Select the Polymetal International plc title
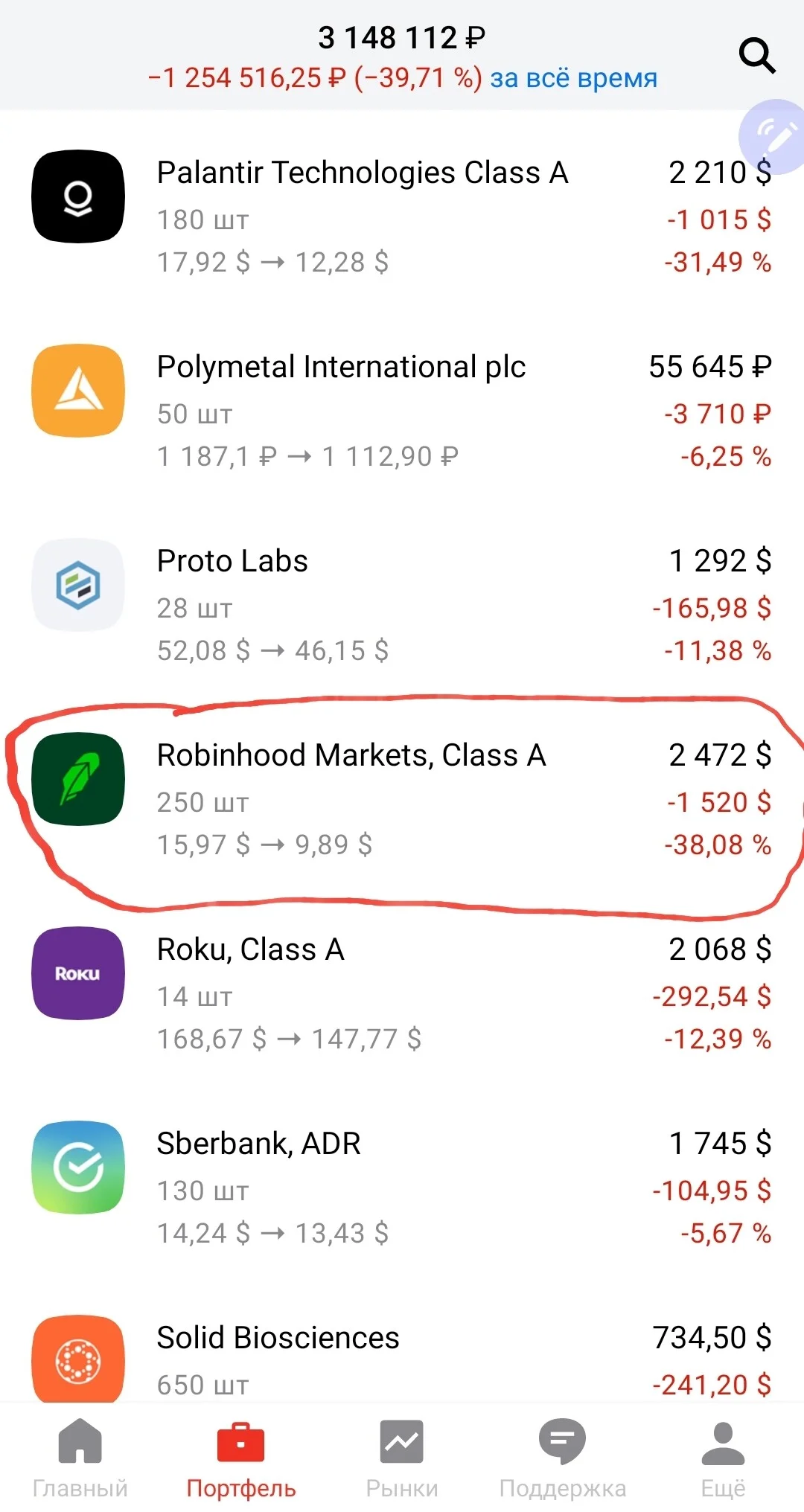Image resolution: width=804 pixels, height=1512 pixels. tap(341, 367)
